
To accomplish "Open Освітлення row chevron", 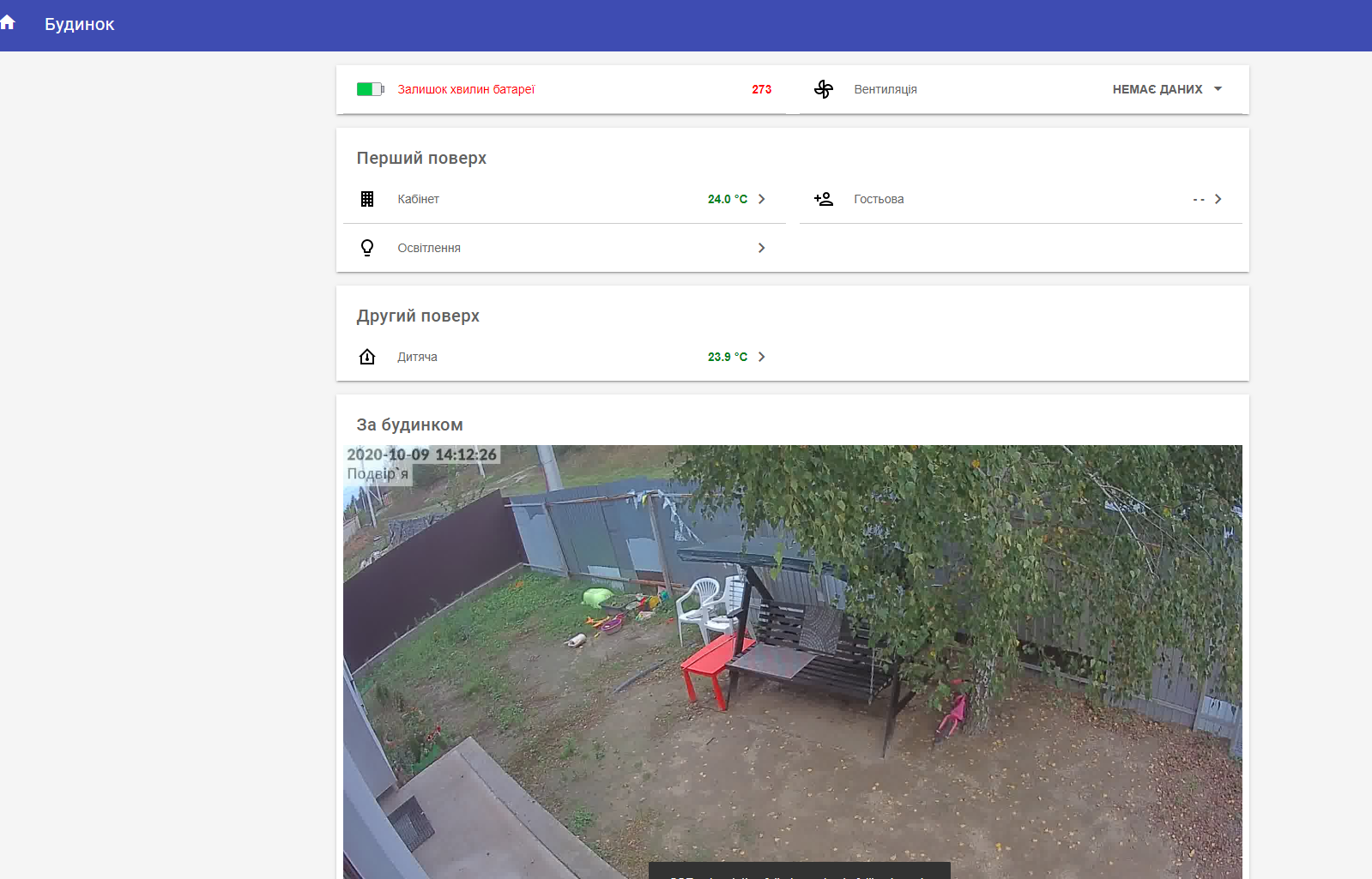I will click(x=761, y=248).
